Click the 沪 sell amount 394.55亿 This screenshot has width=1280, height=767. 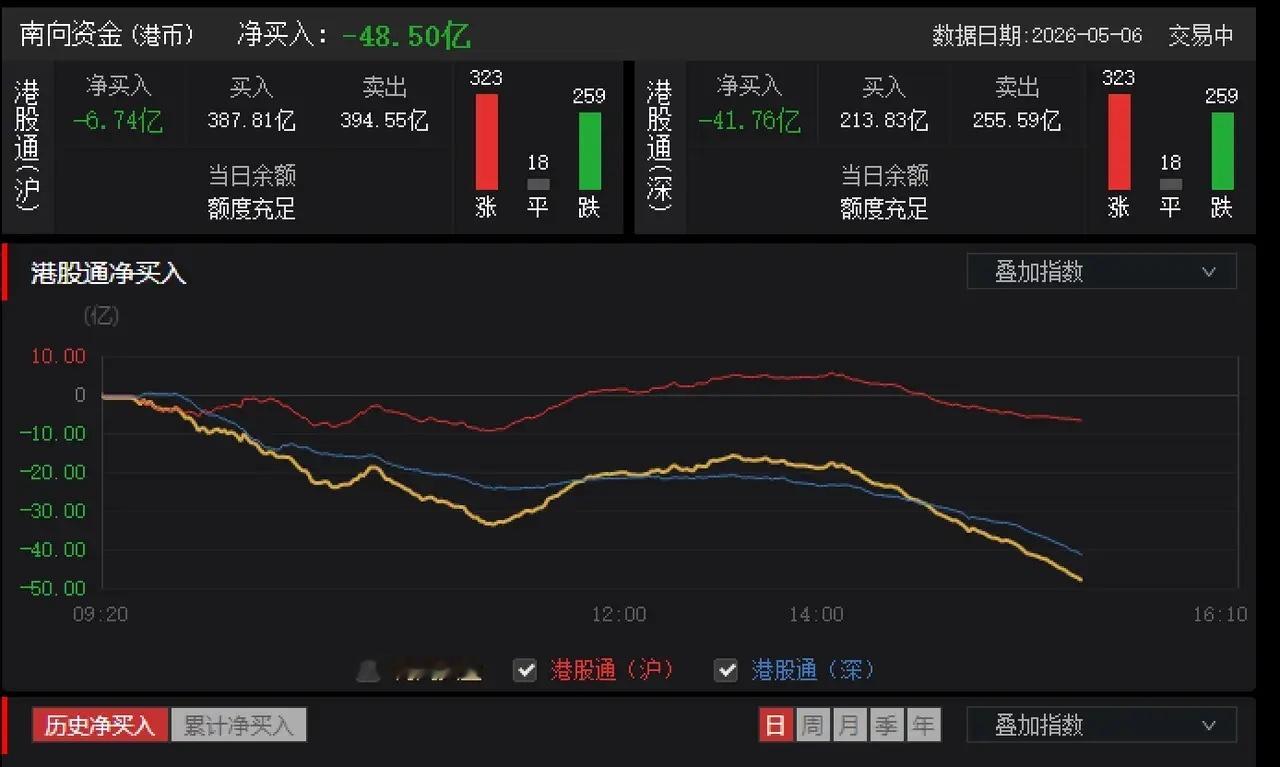coord(384,121)
